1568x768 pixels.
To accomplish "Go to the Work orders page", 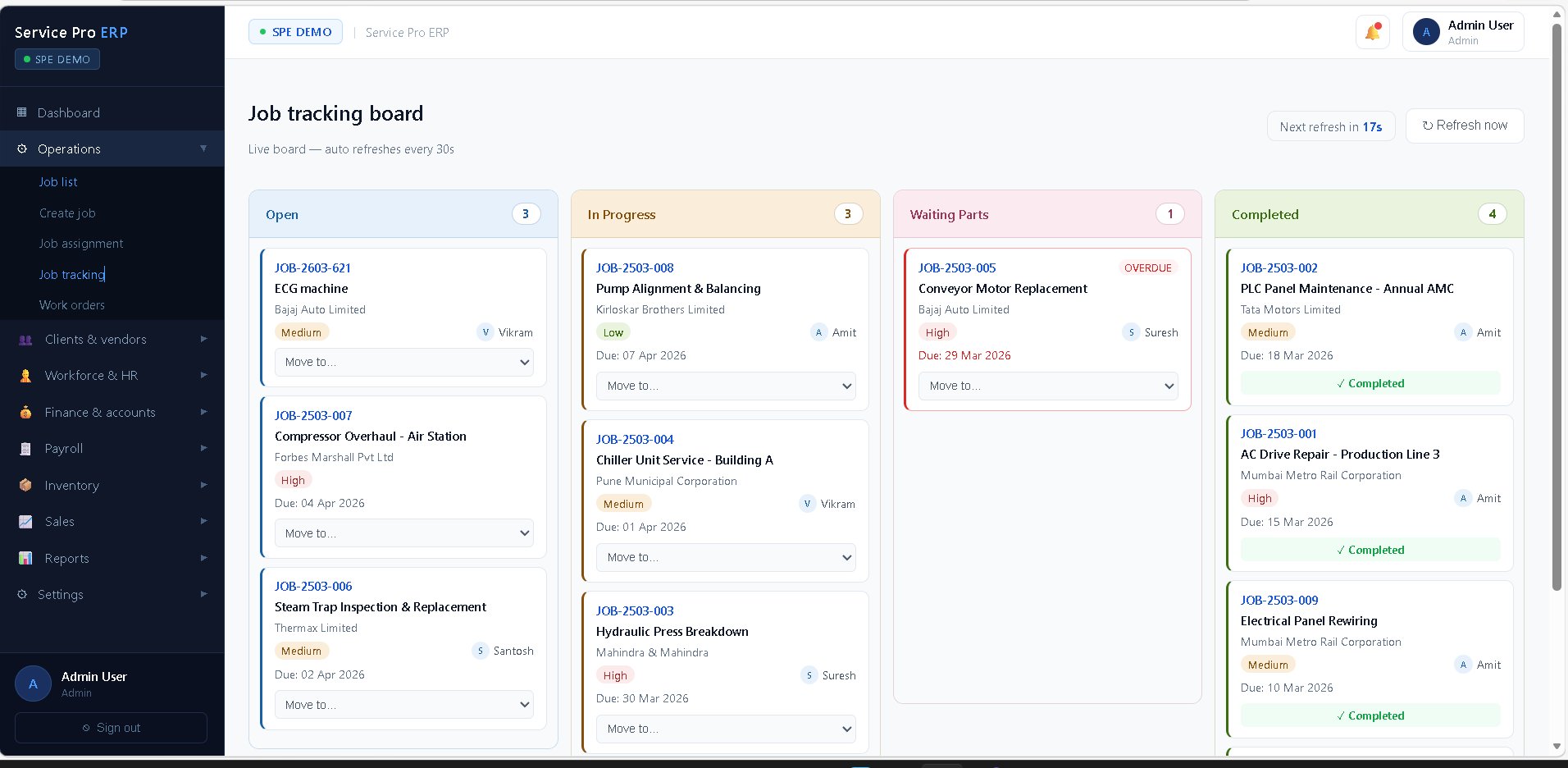I will (x=72, y=304).
